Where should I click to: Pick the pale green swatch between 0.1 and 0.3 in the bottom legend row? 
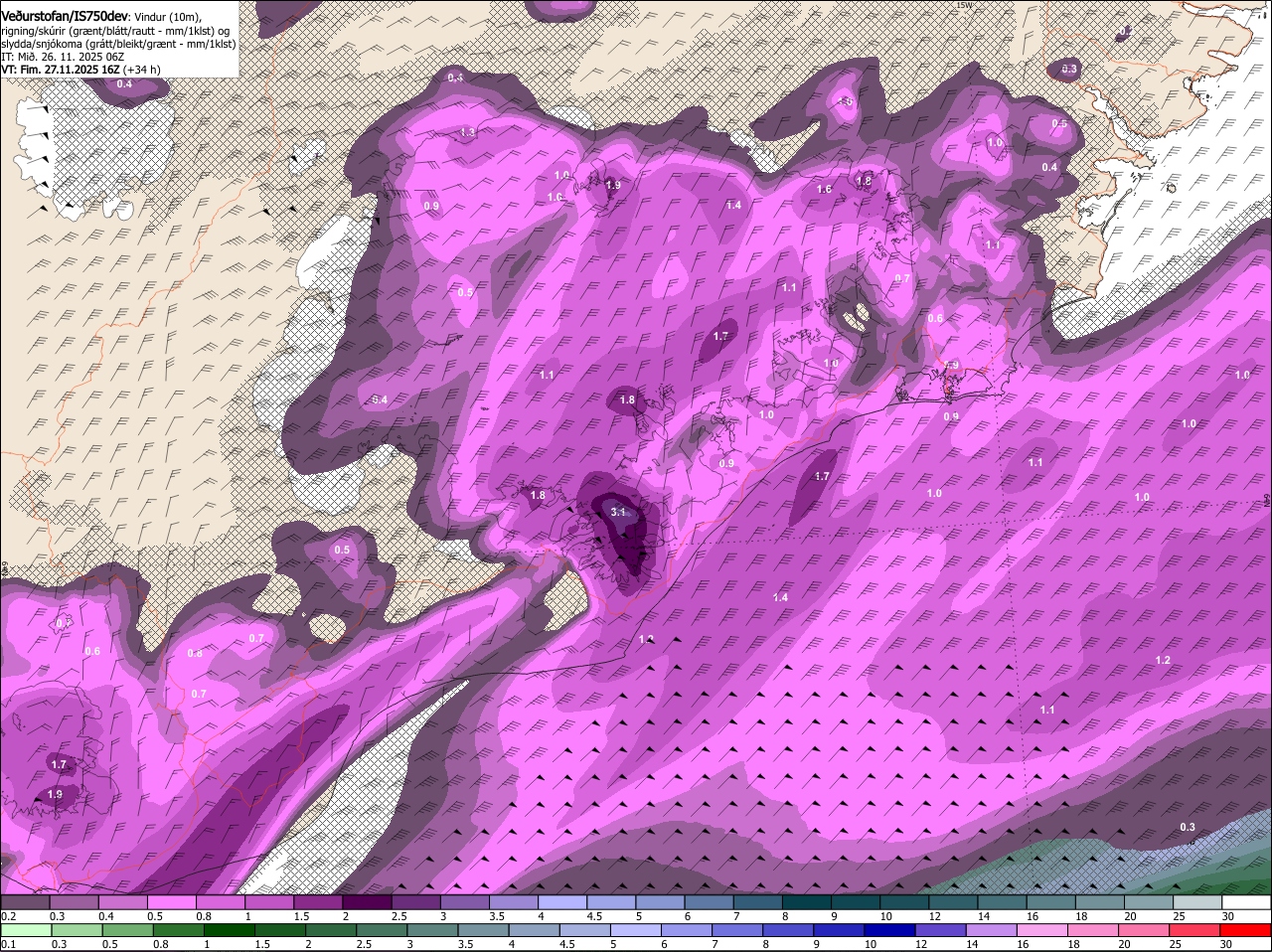point(28,929)
